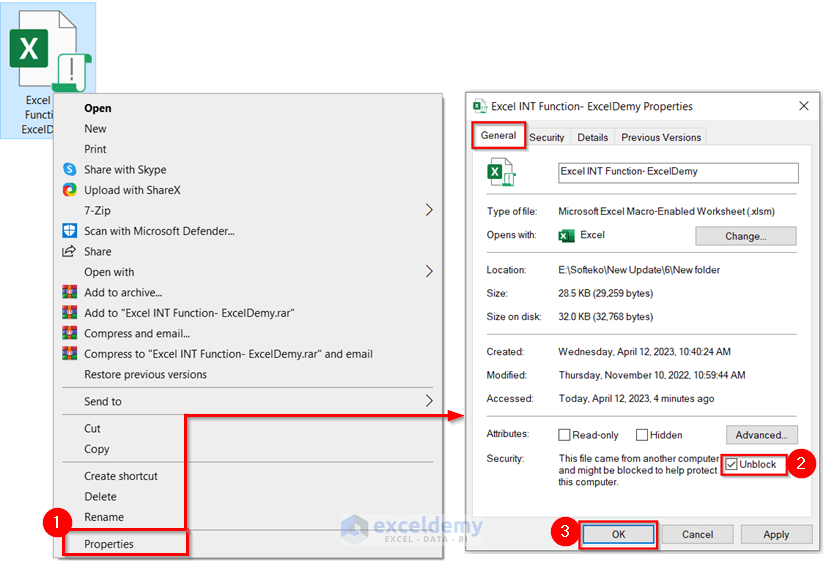
Task: Click the file type Microsoft Excel Macro-Enabled Worksheet text
Action: pyautogui.click(x=666, y=212)
